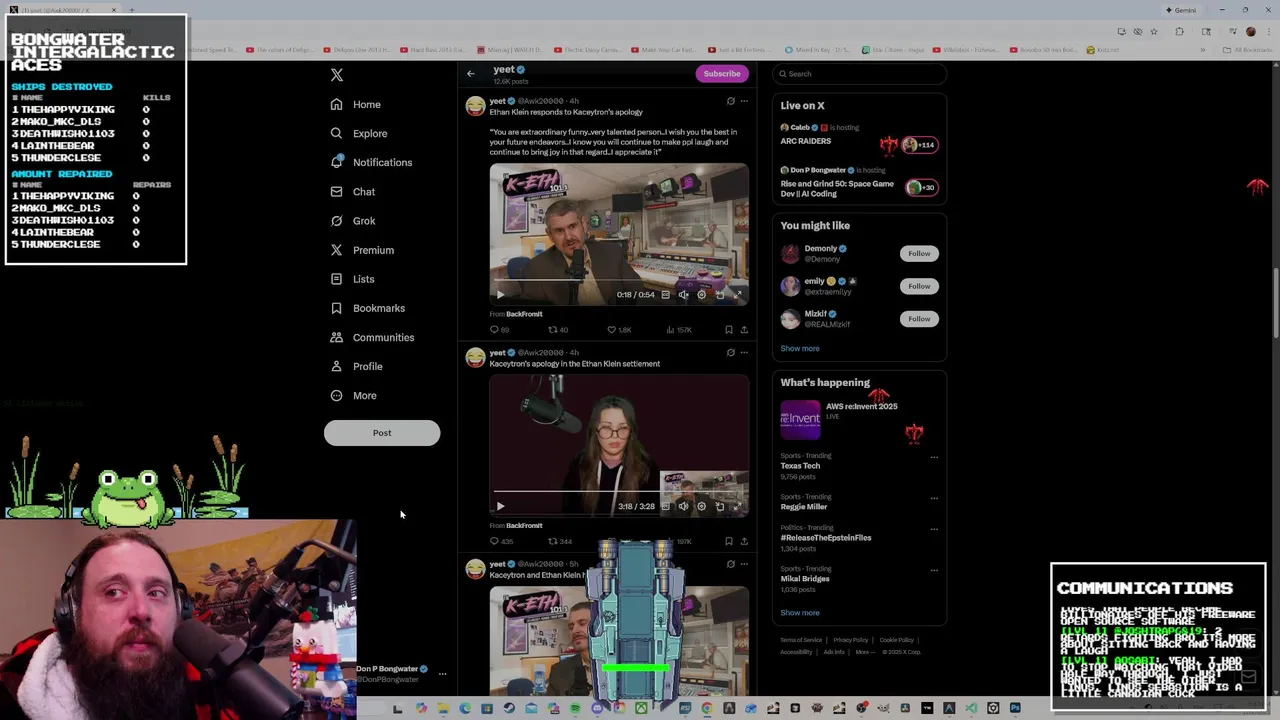
Task: Click Grok explain icon on Kaceytron's apology post
Action: pos(730,352)
